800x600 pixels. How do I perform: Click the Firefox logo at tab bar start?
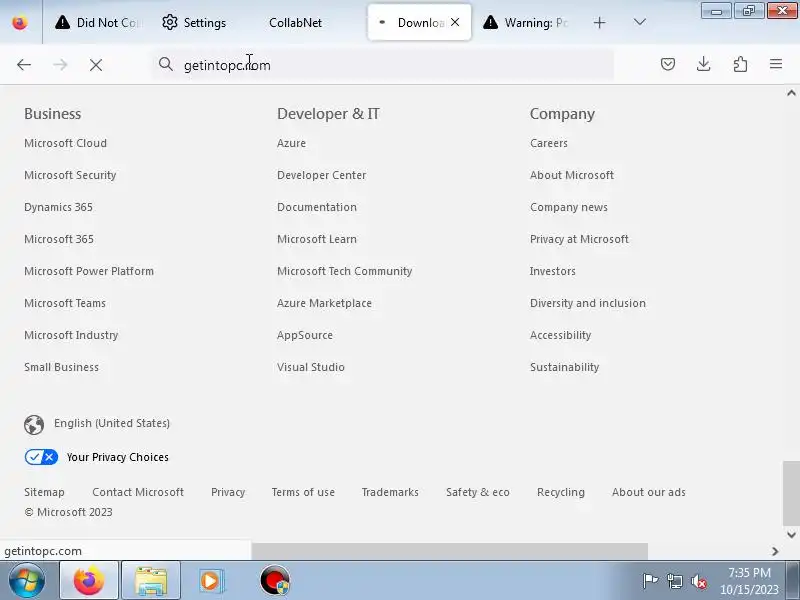tap(20, 22)
